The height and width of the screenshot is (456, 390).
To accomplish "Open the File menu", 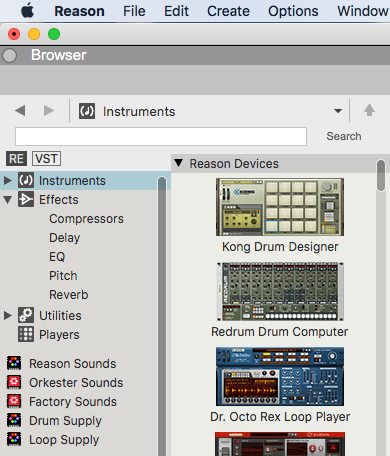I will [134, 11].
